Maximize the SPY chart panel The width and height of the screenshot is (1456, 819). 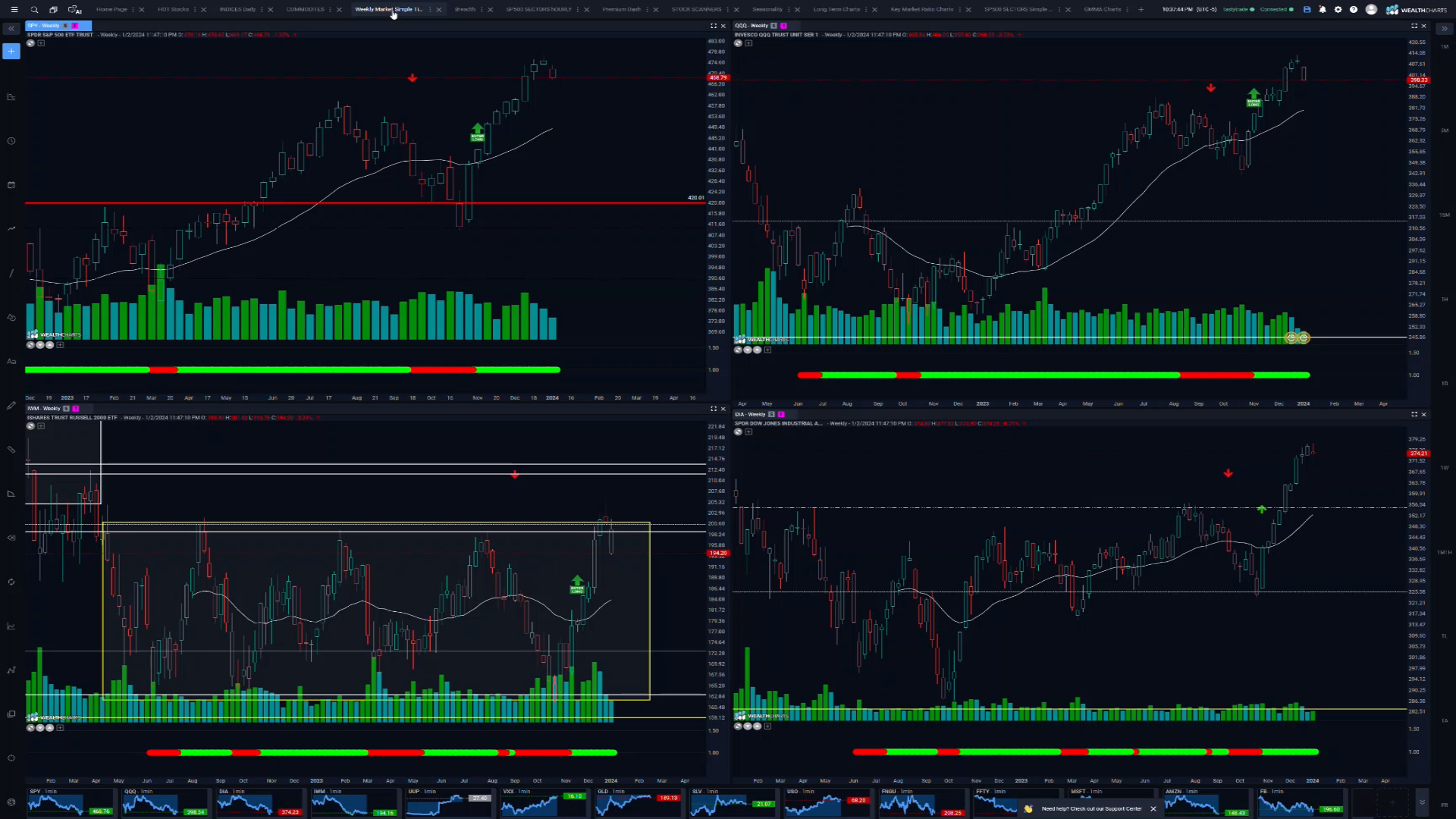point(713,26)
